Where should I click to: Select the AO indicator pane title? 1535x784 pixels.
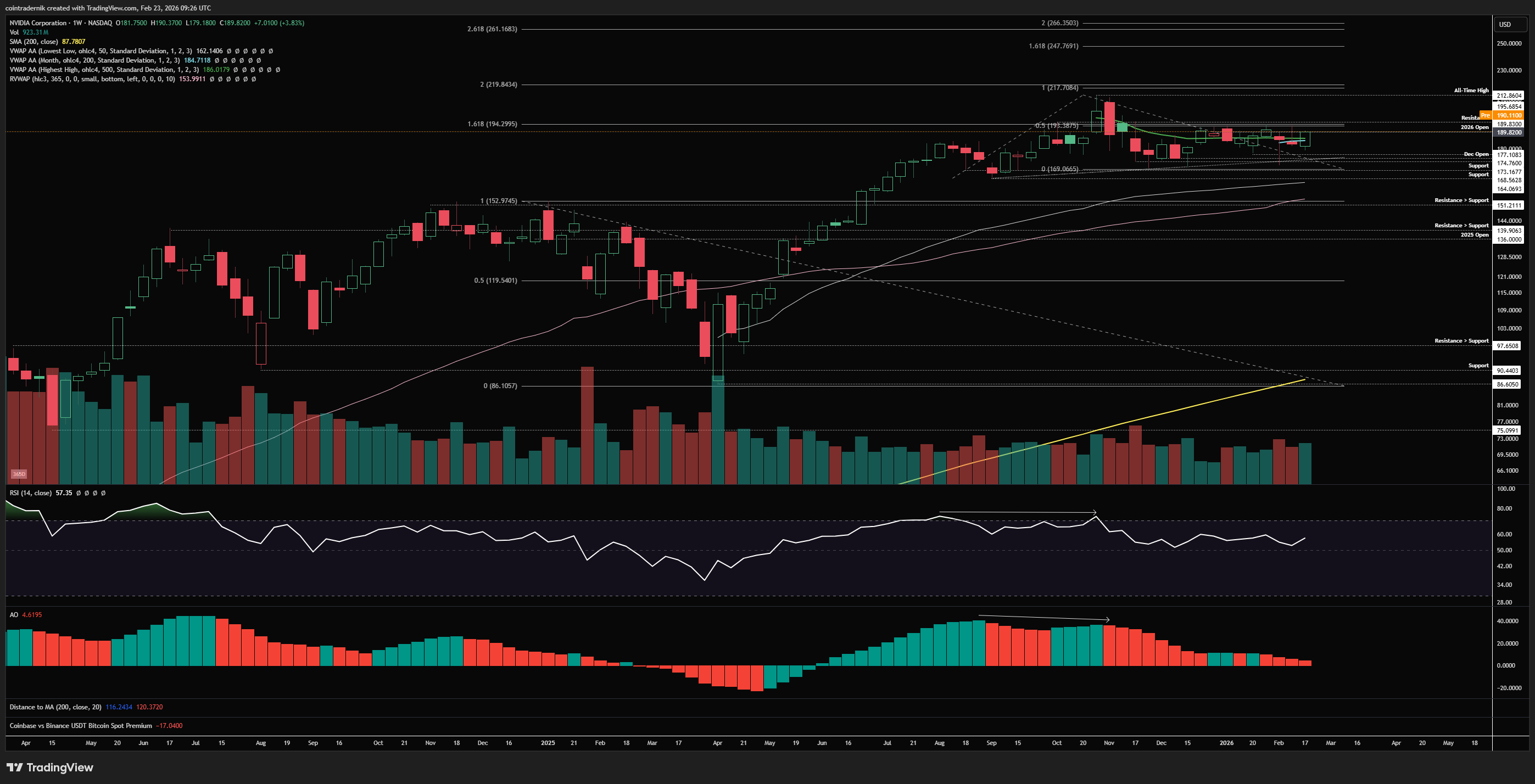coord(14,614)
